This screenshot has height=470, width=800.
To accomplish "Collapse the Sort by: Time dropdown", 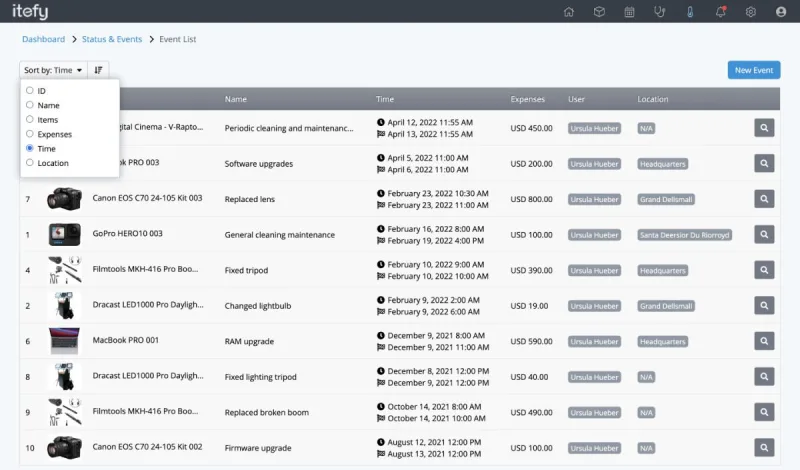I will [53, 70].
